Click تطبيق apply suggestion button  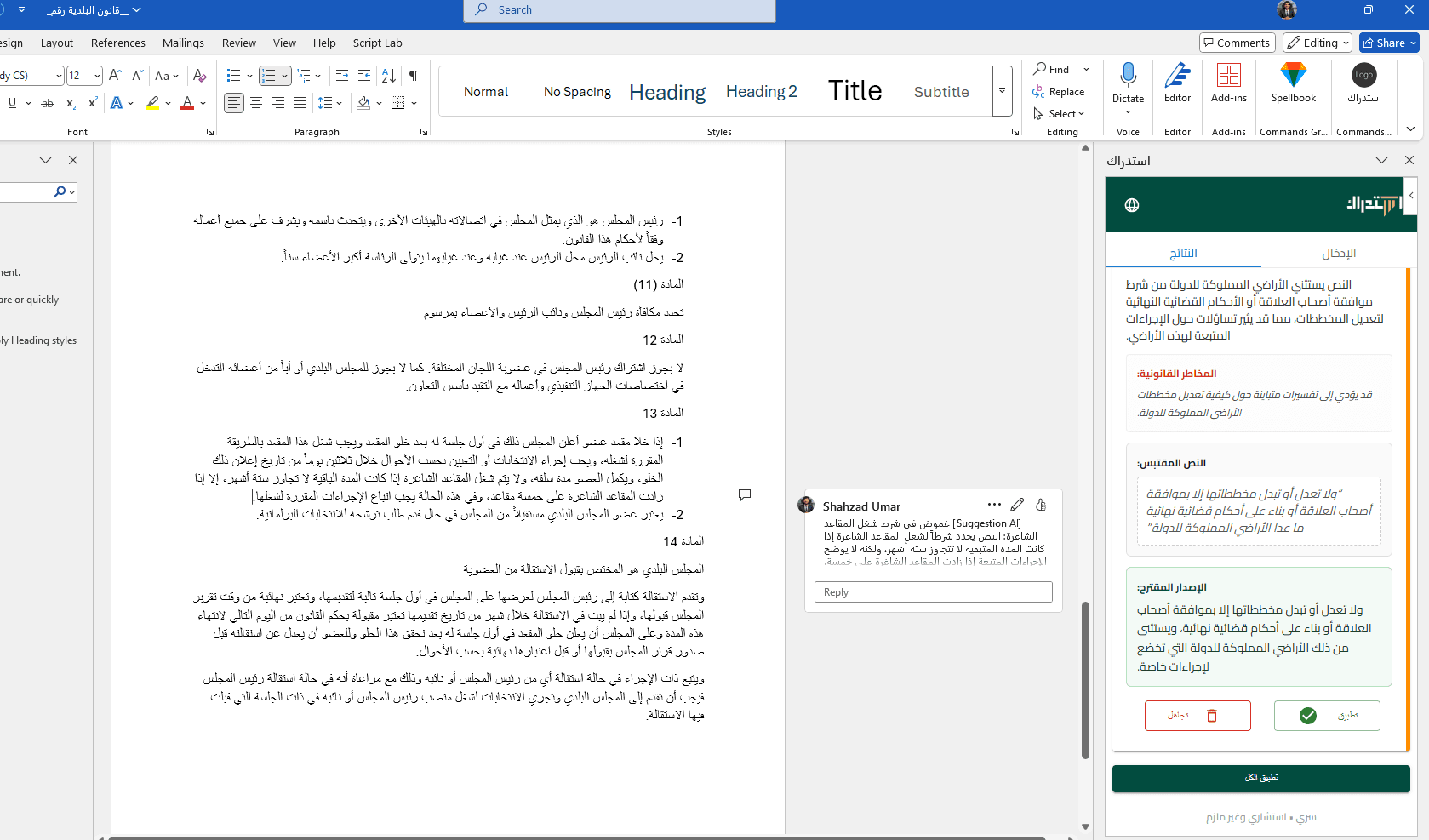pos(1327,716)
